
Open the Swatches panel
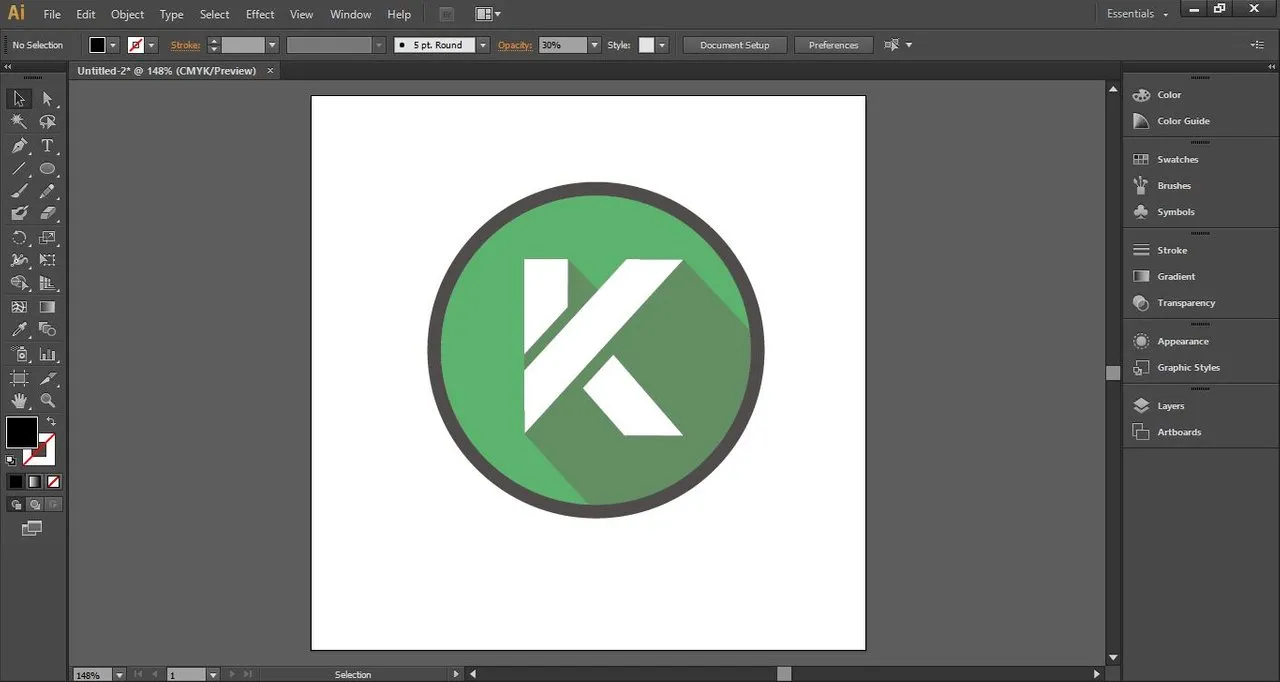tap(1177, 159)
